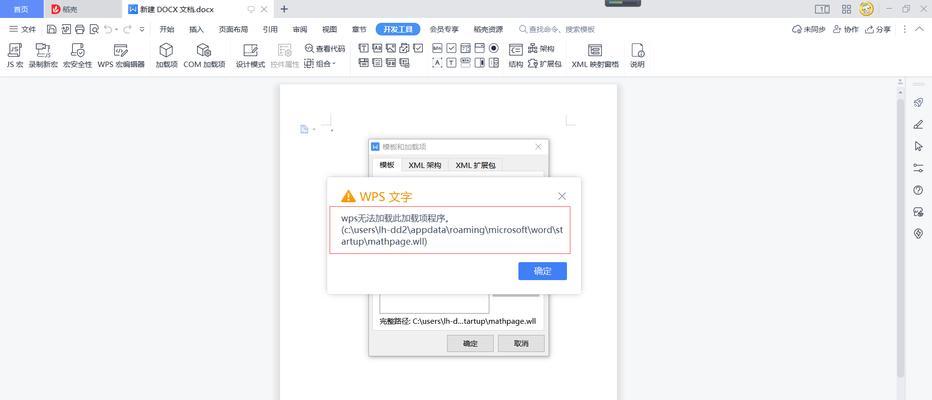Image resolution: width=932 pixels, height=400 pixels.
Task: Switch to the 开始 ribbon tab
Action: tap(167, 29)
